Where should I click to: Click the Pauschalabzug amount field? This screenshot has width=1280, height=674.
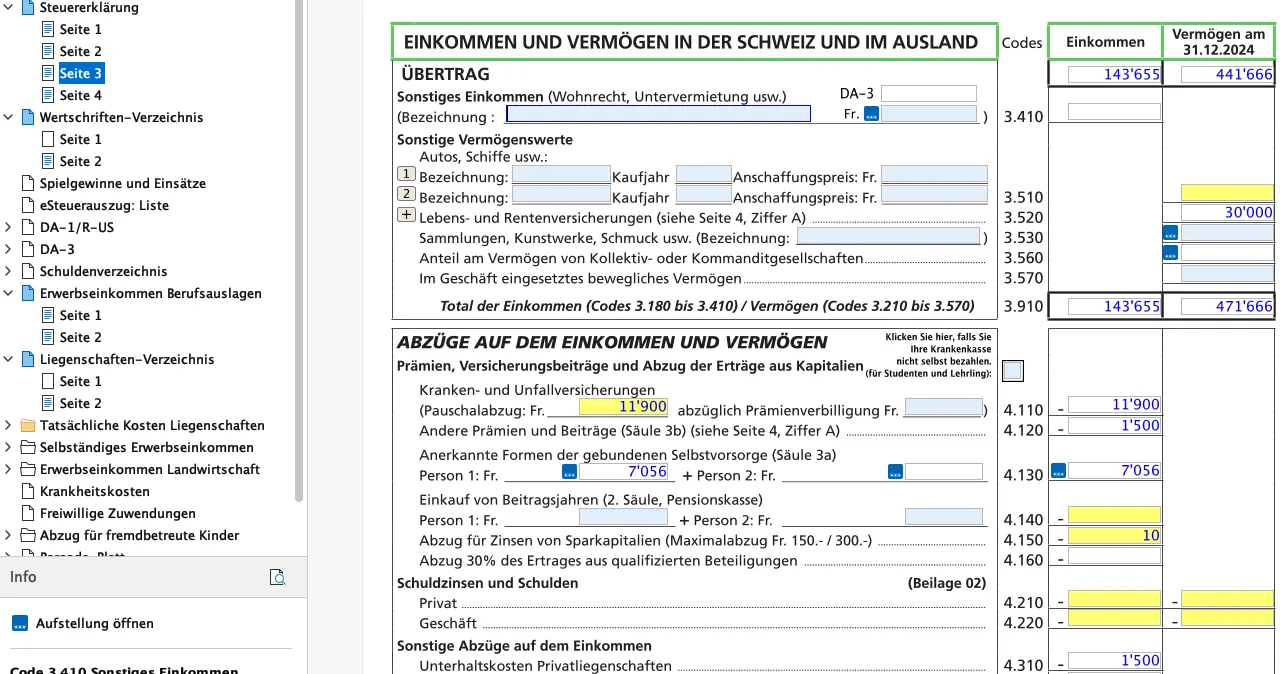point(622,406)
